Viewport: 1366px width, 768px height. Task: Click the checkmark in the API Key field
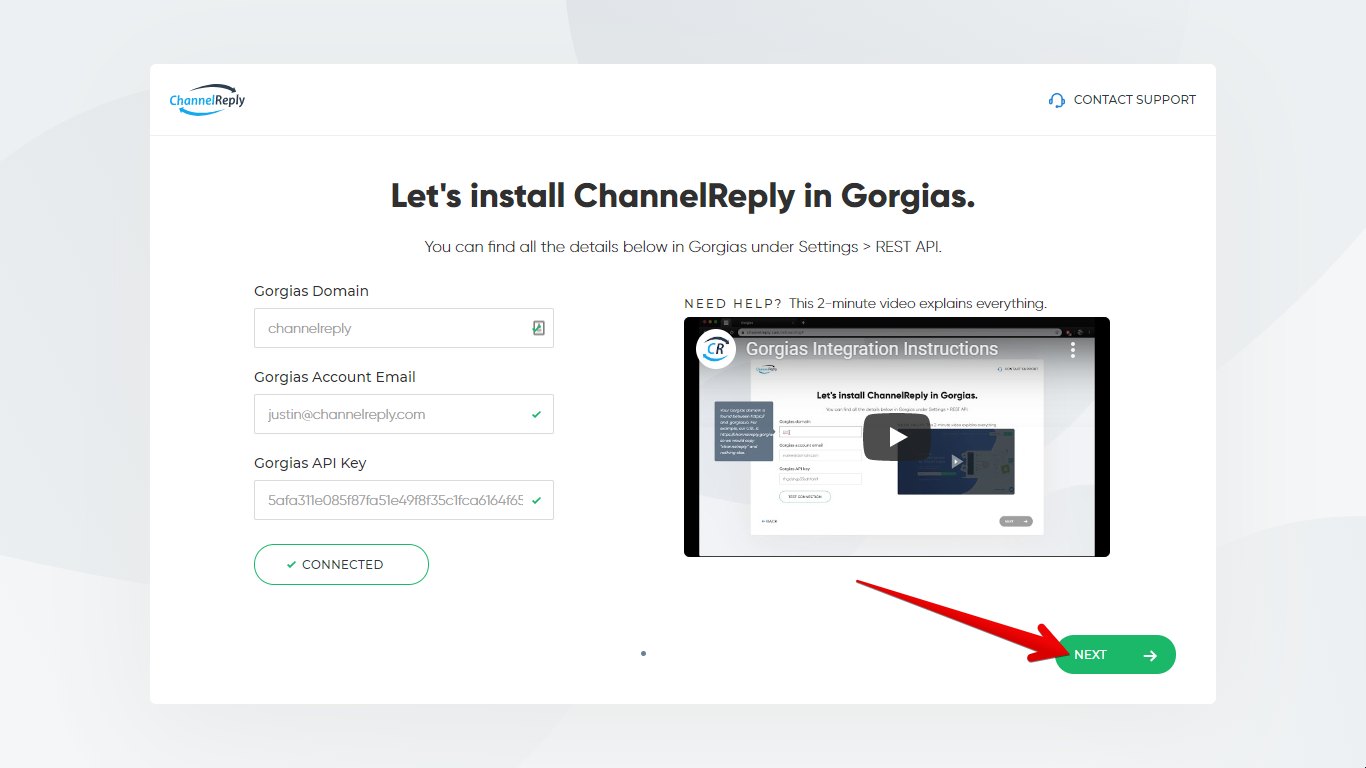click(x=537, y=500)
